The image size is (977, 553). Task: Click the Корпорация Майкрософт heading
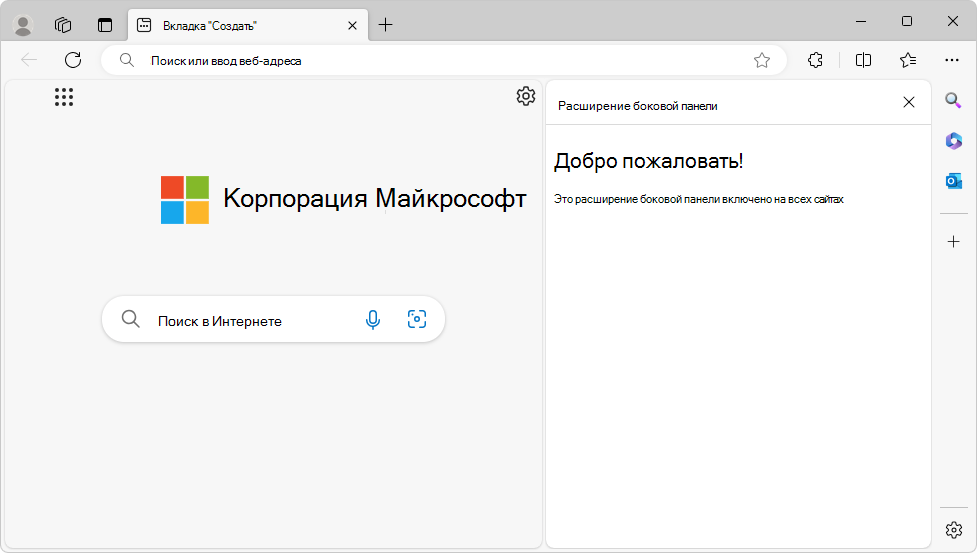pyautogui.click(x=374, y=199)
